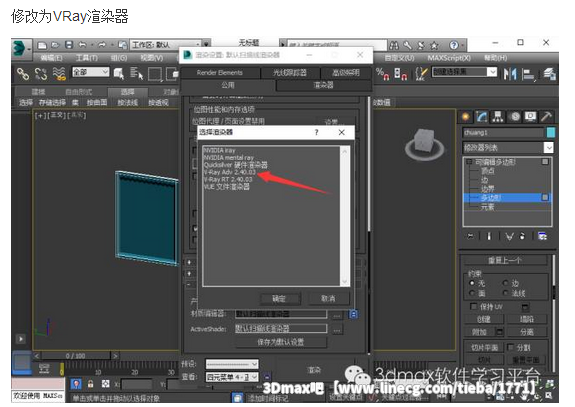Enable the 分割 checkbox

(x=510, y=346)
